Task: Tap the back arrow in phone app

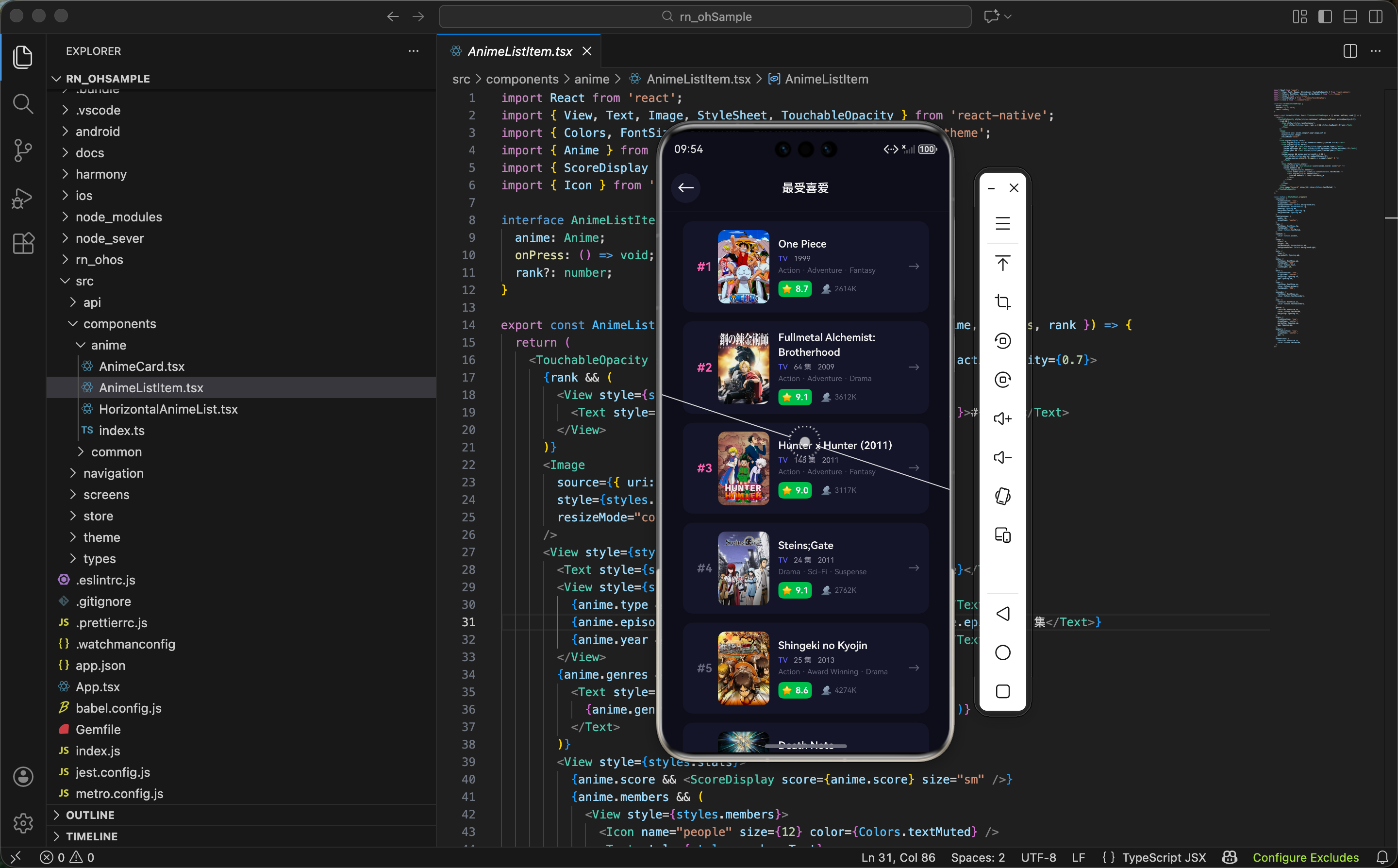Action: tap(685, 188)
